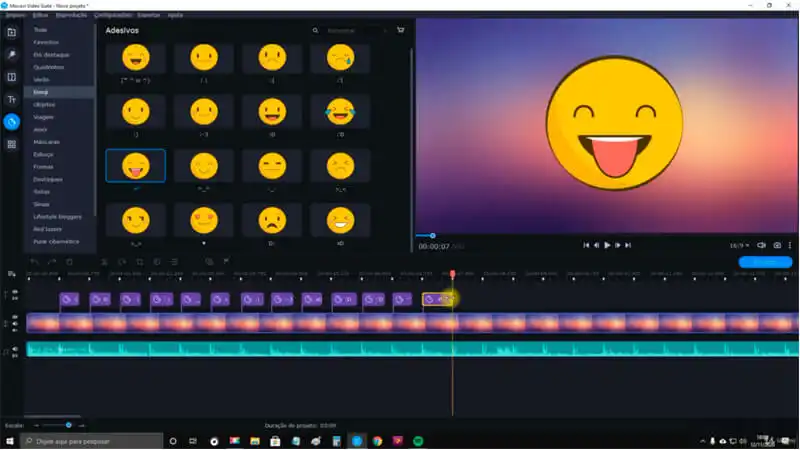Image resolution: width=800 pixels, height=450 pixels.
Task: Click the crop tool icon
Action: 139,262
